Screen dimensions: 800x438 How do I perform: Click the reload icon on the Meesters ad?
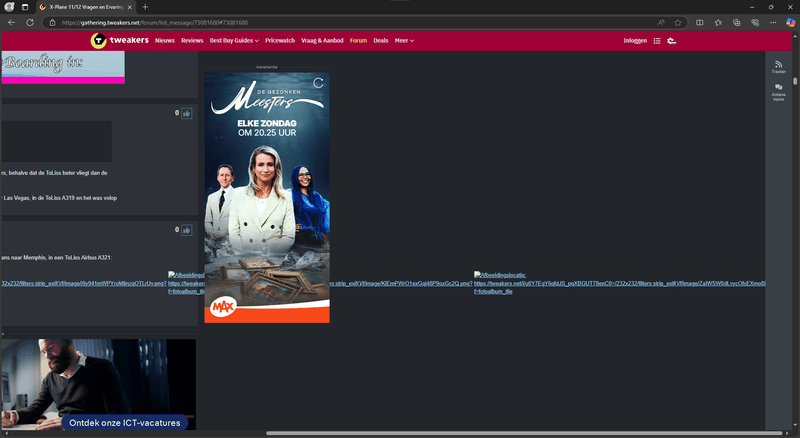[x=318, y=83]
